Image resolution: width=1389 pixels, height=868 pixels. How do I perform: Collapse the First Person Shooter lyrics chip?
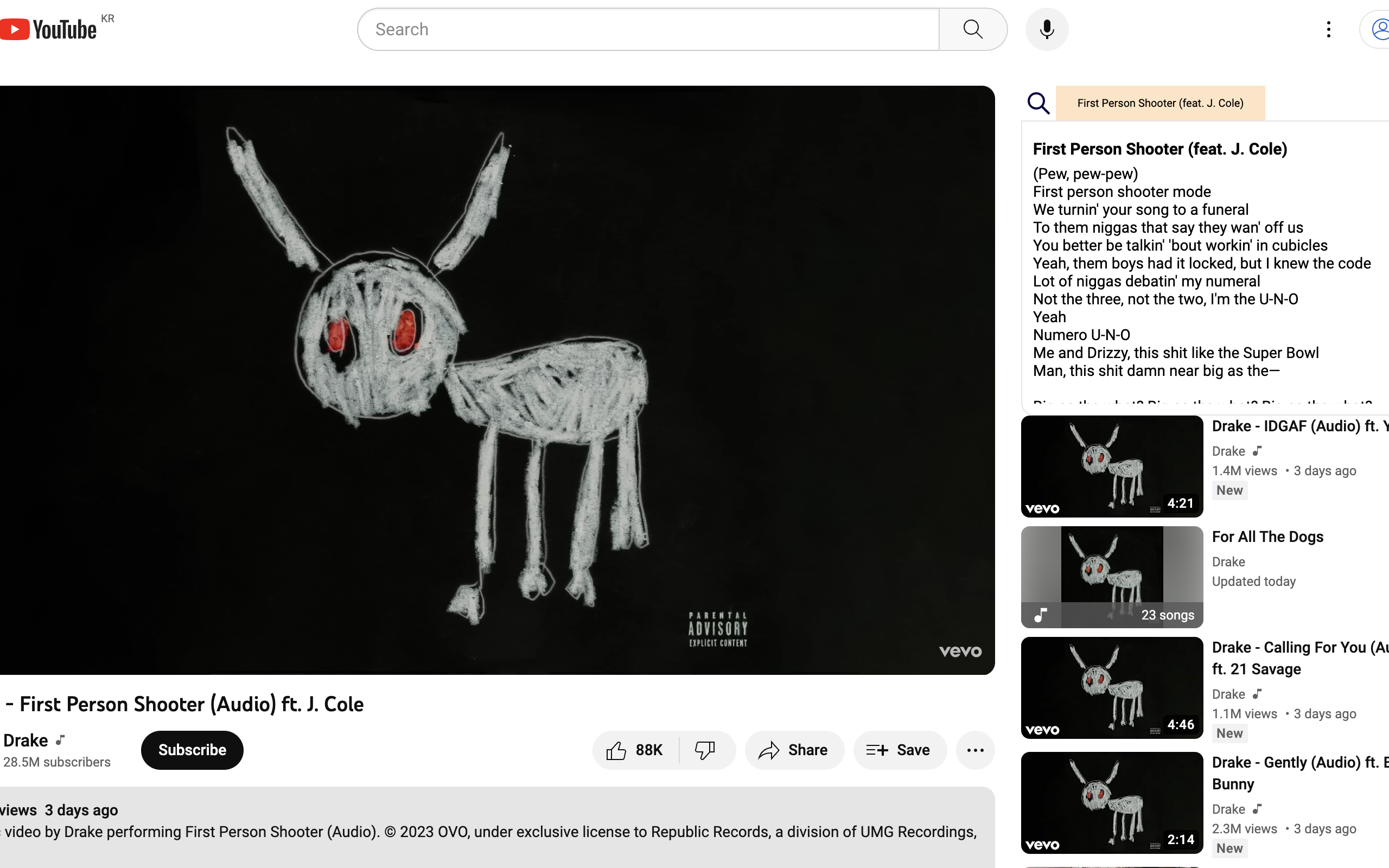pyautogui.click(x=1160, y=103)
